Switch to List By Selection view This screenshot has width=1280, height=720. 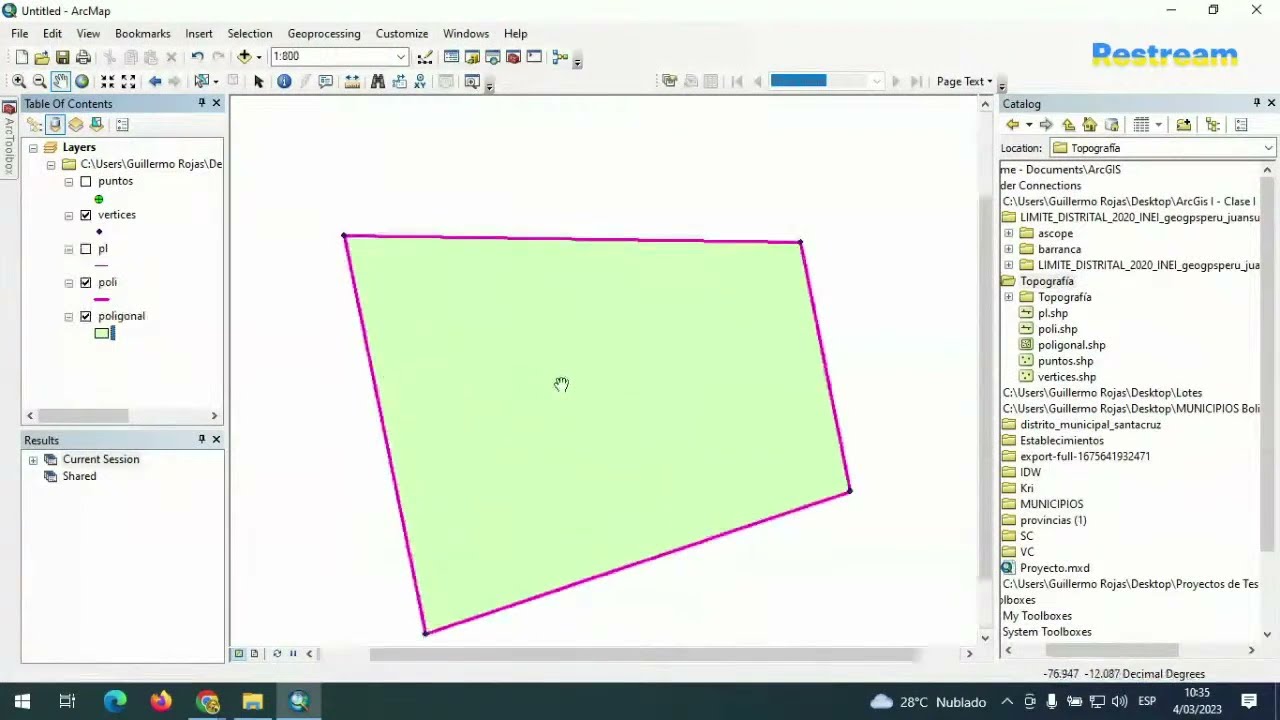[x=97, y=125]
